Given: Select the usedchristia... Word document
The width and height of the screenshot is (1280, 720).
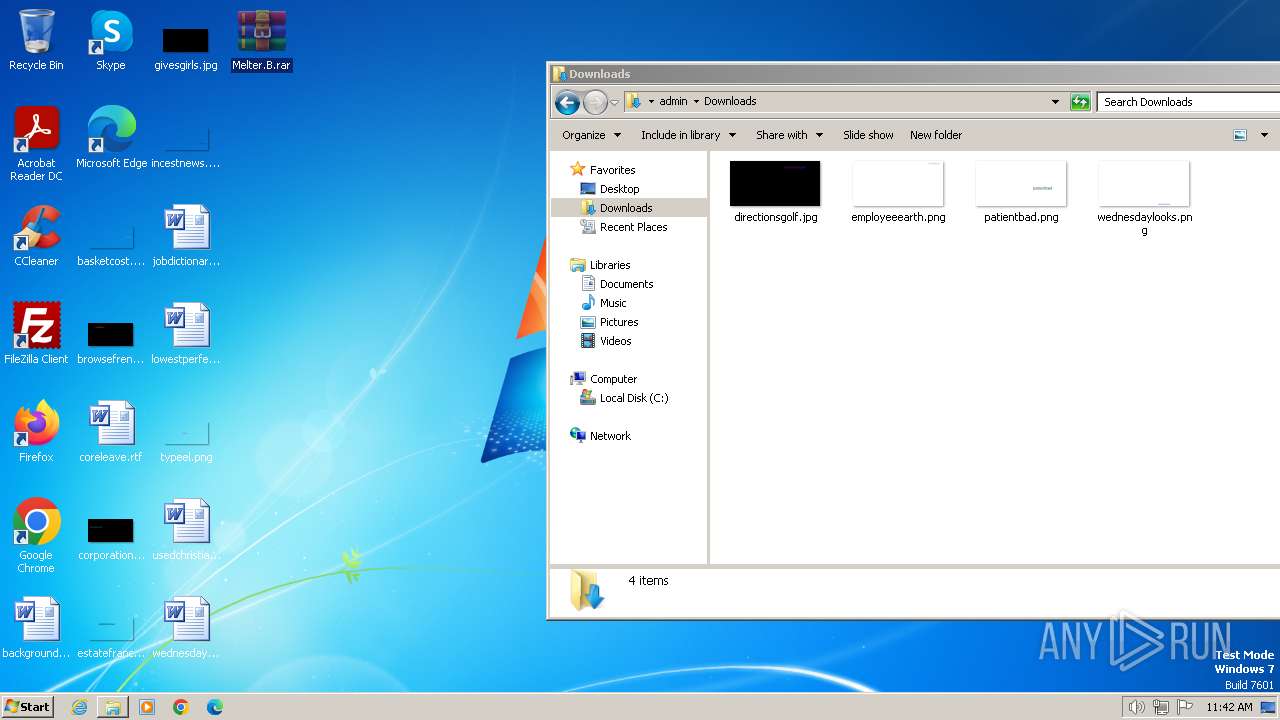Looking at the screenshot, I should 186,530.
